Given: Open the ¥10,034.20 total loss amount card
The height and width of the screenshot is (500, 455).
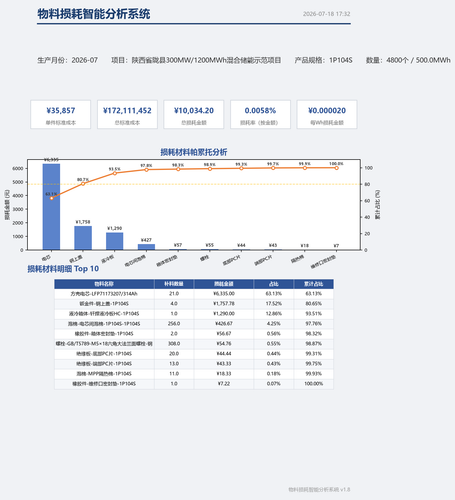Looking at the screenshot, I should 194,114.
